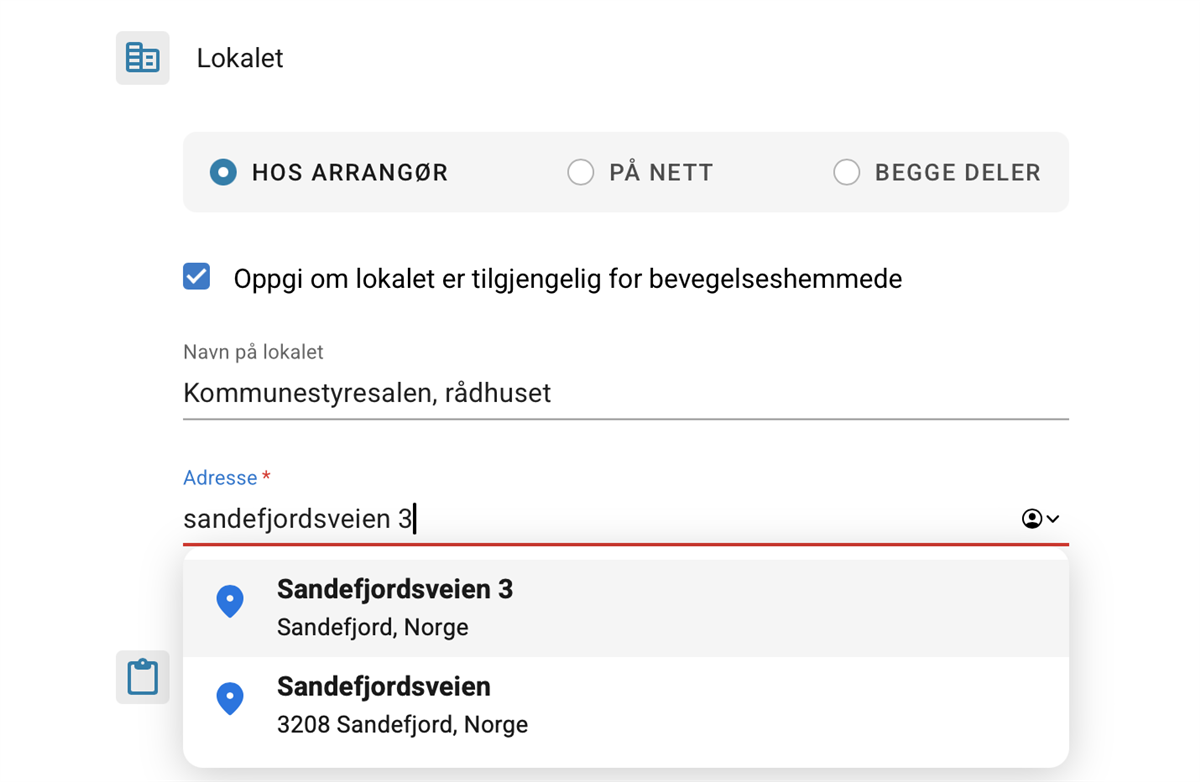Screen dimensions: 1200x782
Task: Open the autofill chevron in Adresse field
Action: point(1053,519)
